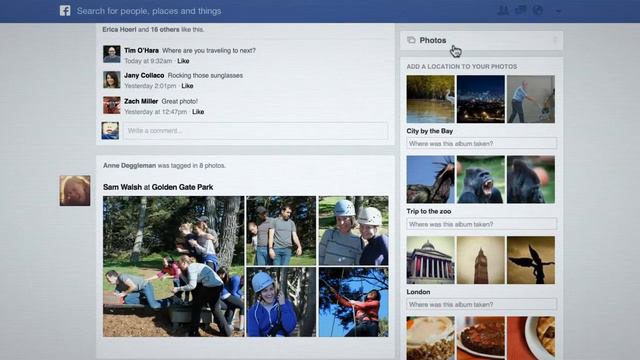Open Anne Degglemann's avatar beside the post
The height and width of the screenshot is (360, 640).
tap(75, 191)
